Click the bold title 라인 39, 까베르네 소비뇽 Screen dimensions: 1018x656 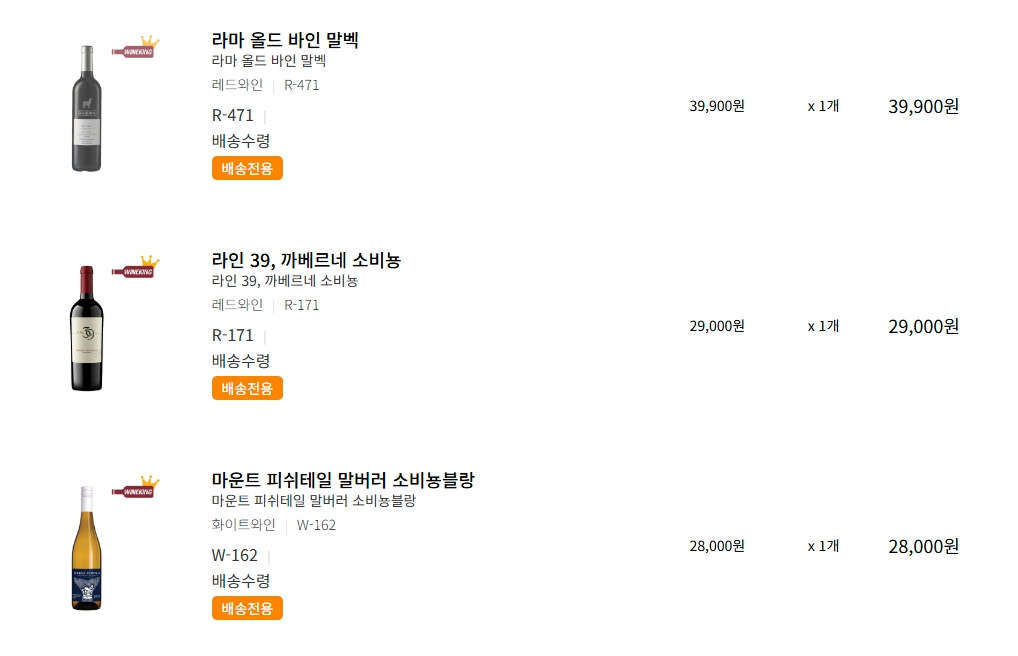(306, 260)
